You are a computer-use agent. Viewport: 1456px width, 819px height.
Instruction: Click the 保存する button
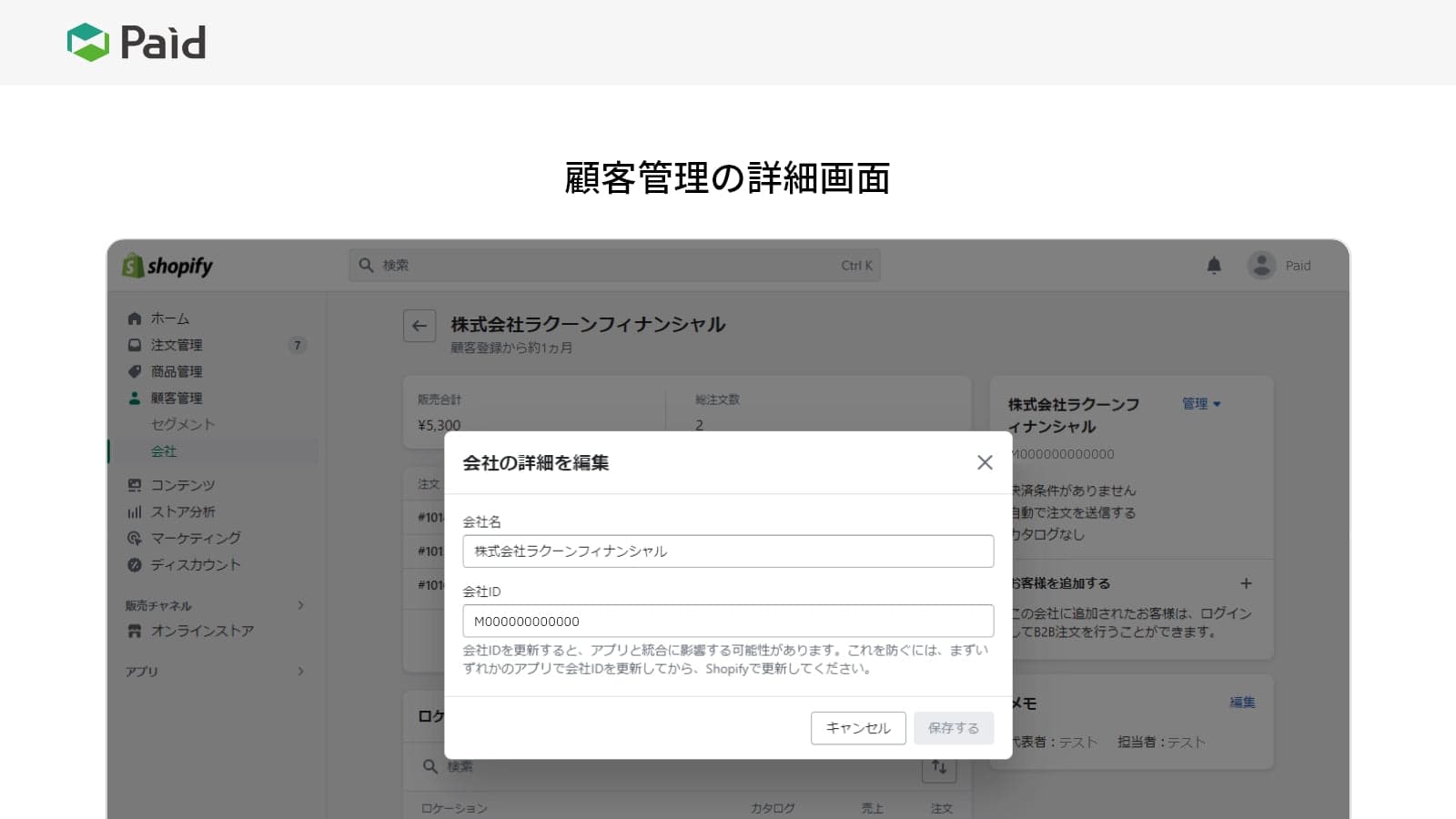pyautogui.click(x=954, y=728)
